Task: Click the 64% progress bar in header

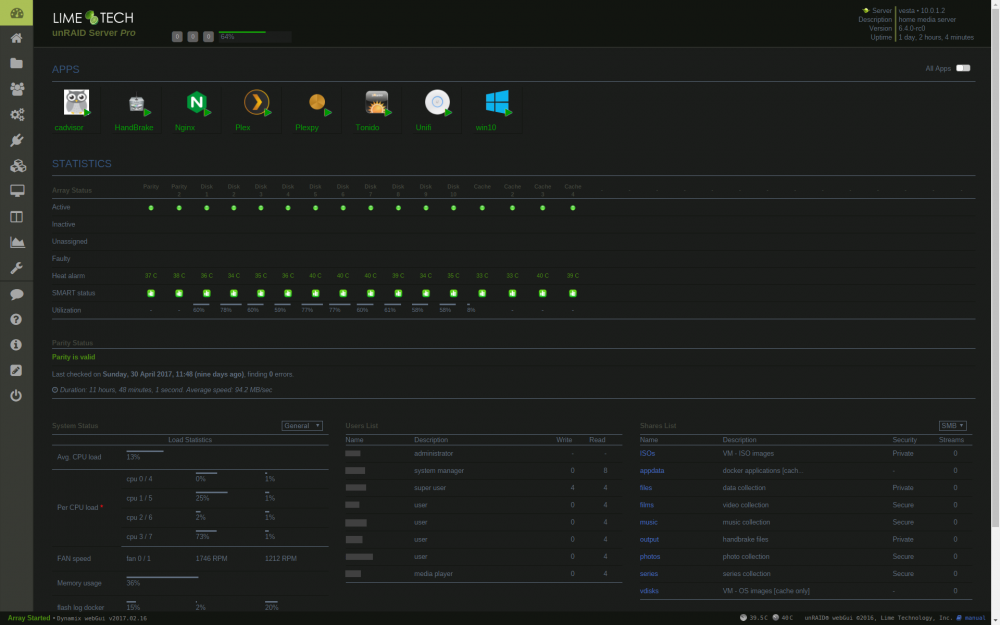Action: [255, 37]
